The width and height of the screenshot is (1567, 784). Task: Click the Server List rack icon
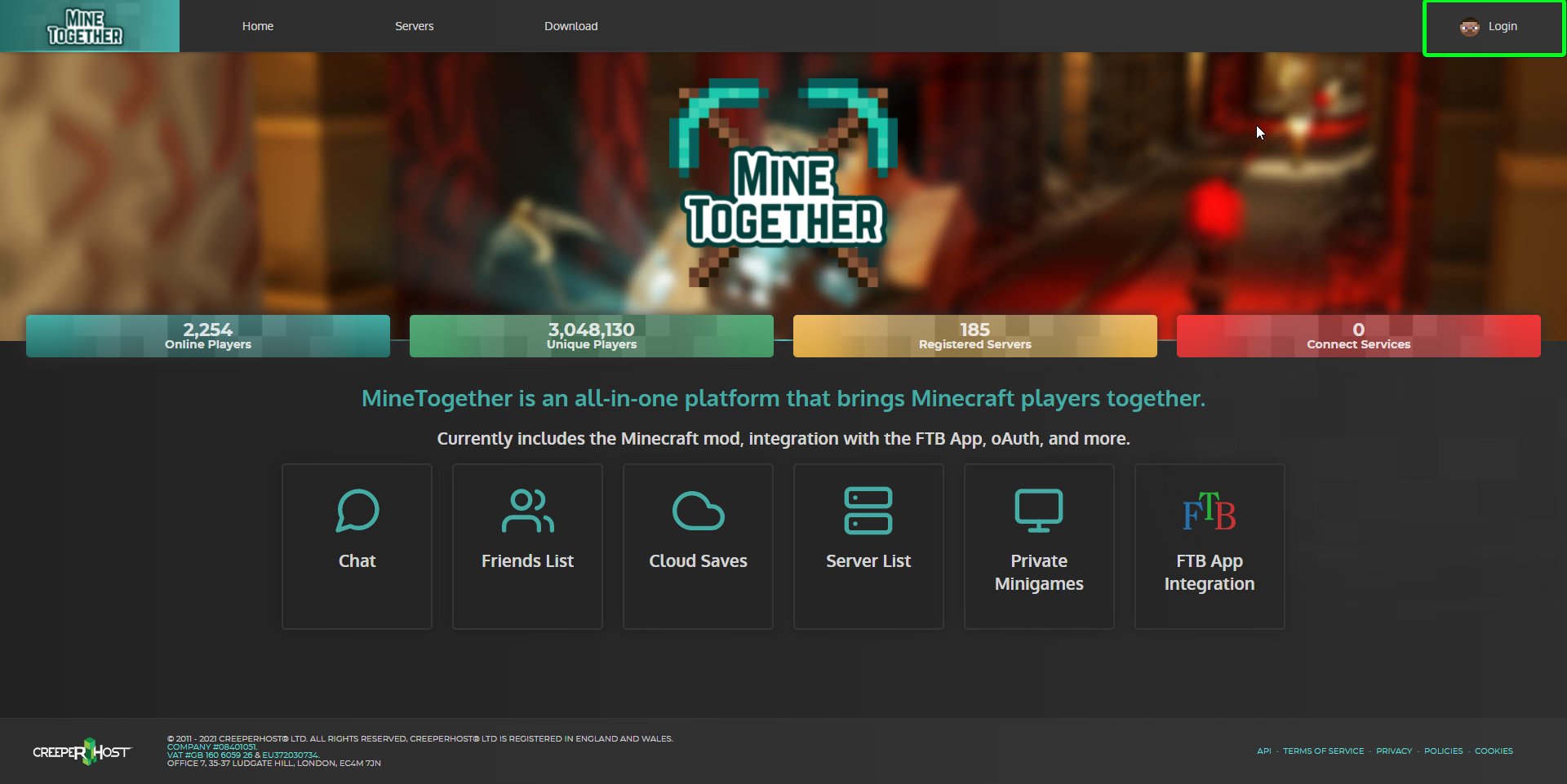pyautogui.click(x=868, y=511)
